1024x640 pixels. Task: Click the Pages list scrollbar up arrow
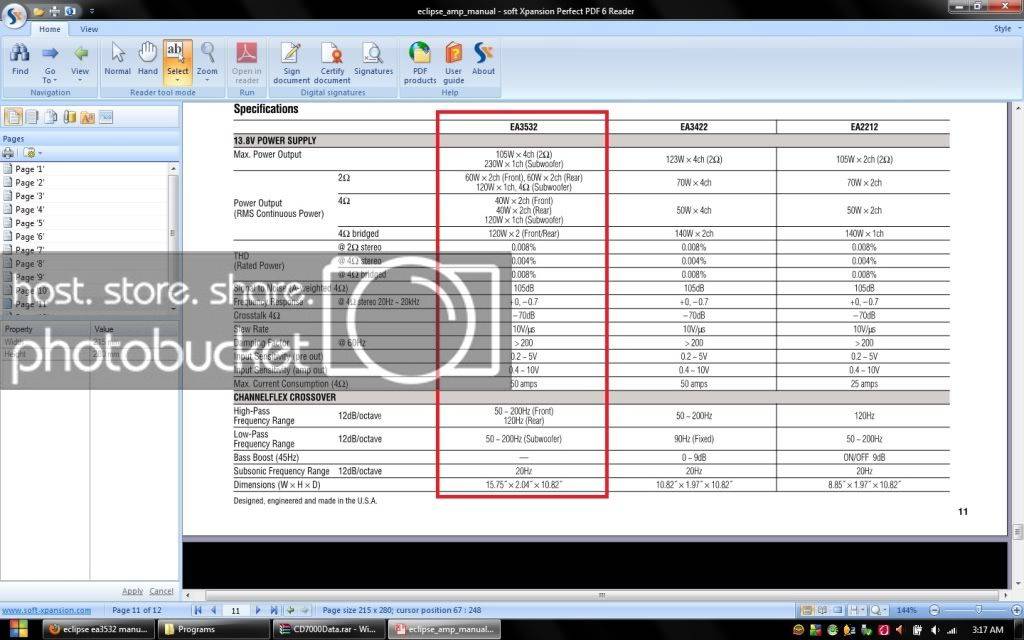click(x=174, y=168)
